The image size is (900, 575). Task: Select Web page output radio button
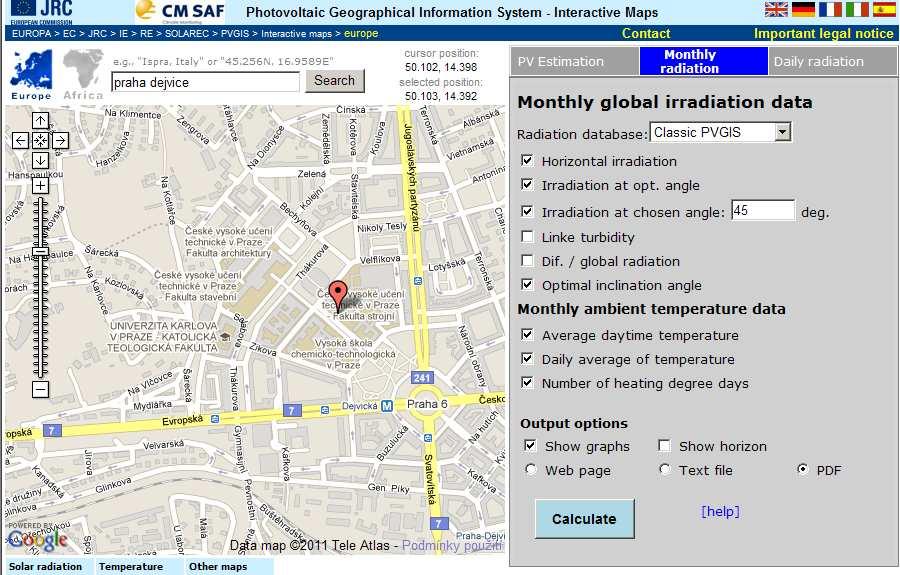[532, 469]
